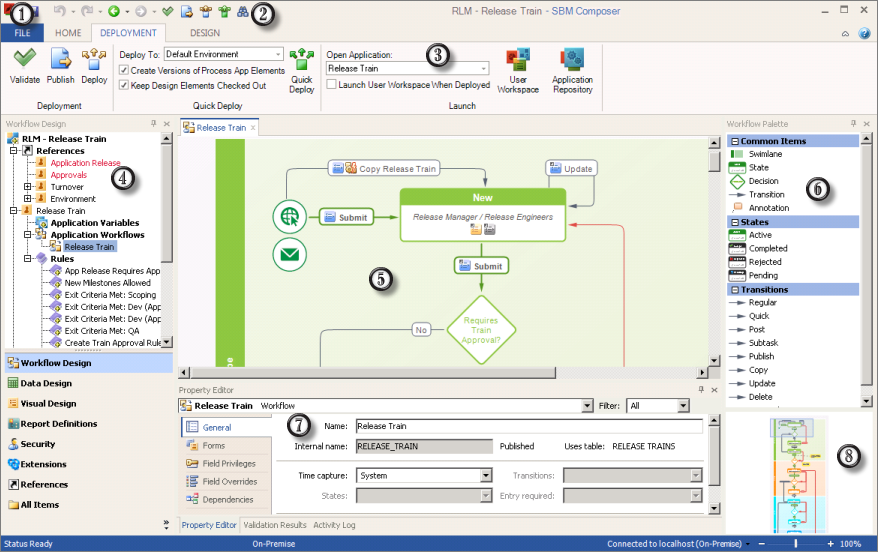Select the New Milestones Allowed rule
The height and width of the screenshot is (552, 878).
[x=108, y=283]
